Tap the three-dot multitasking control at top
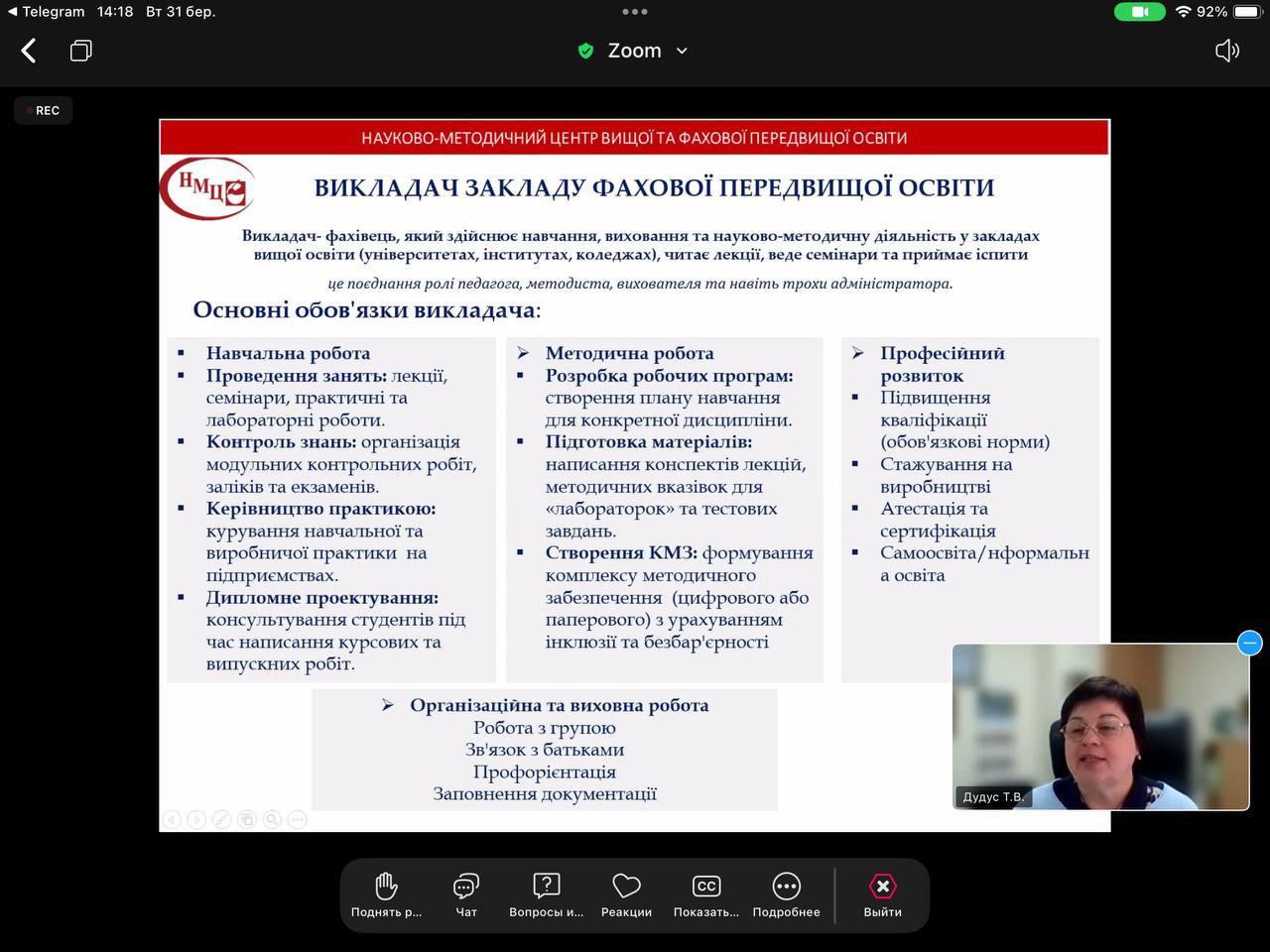The width and height of the screenshot is (1270, 952). pos(635,12)
